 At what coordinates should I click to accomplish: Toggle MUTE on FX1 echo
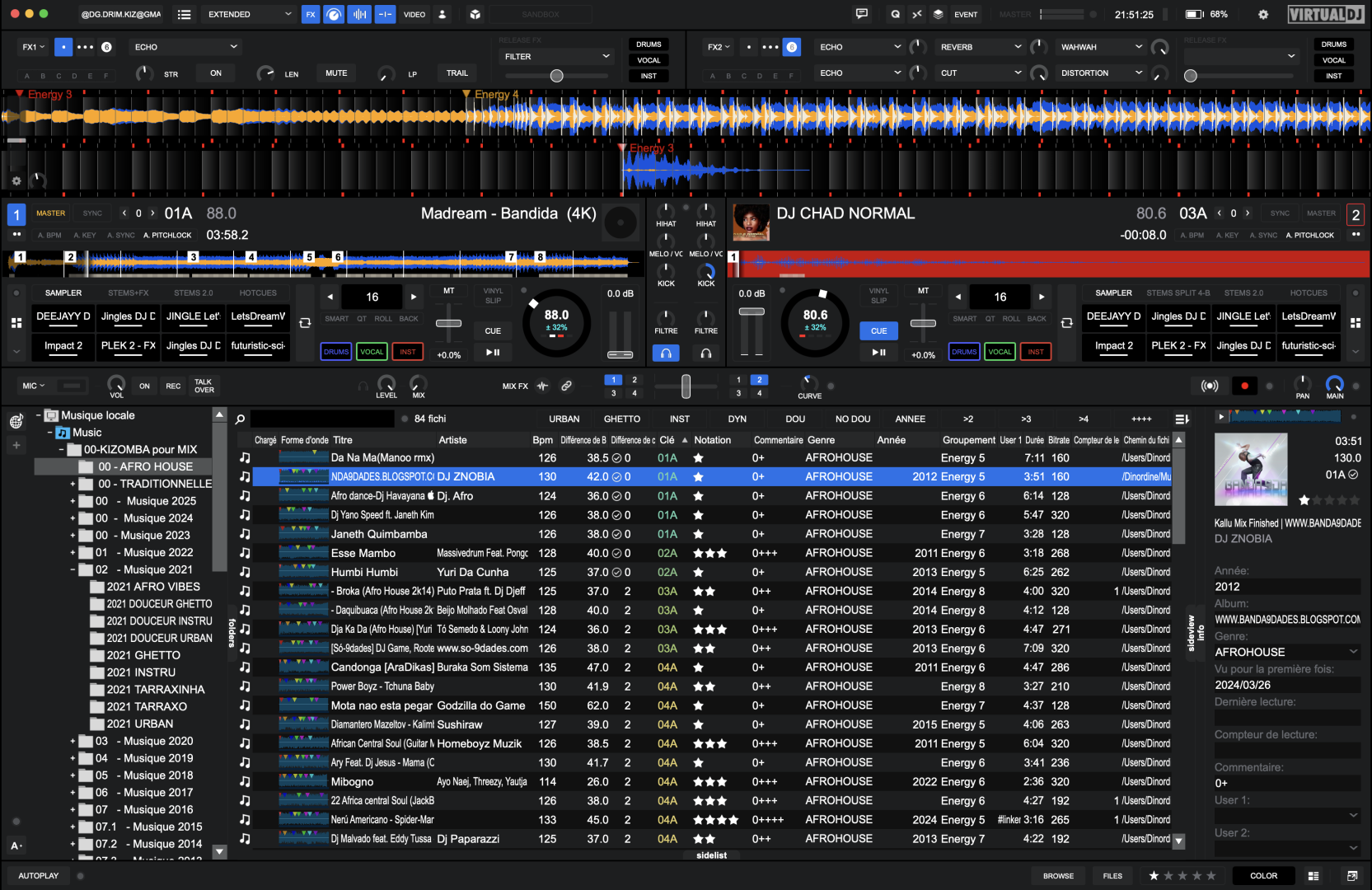tap(336, 73)
